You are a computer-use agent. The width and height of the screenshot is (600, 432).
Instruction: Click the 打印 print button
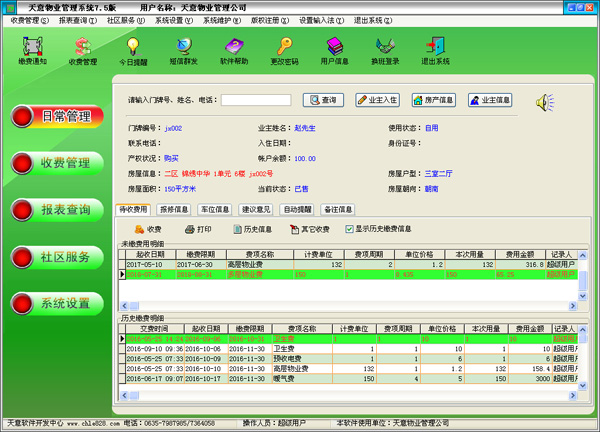(x=197, y=229)
